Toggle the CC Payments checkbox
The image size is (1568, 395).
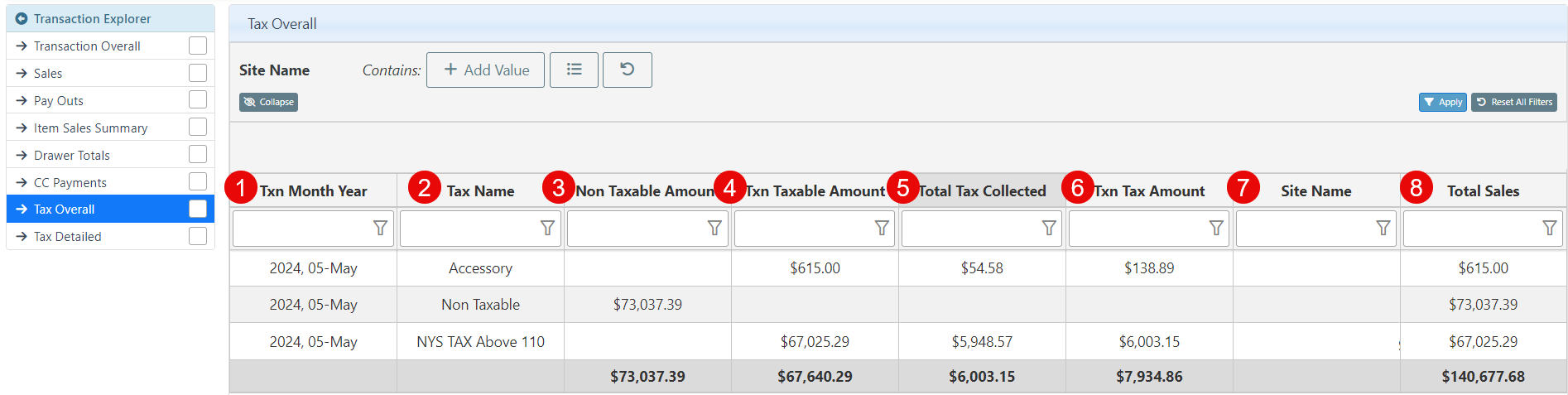(198, 182)
